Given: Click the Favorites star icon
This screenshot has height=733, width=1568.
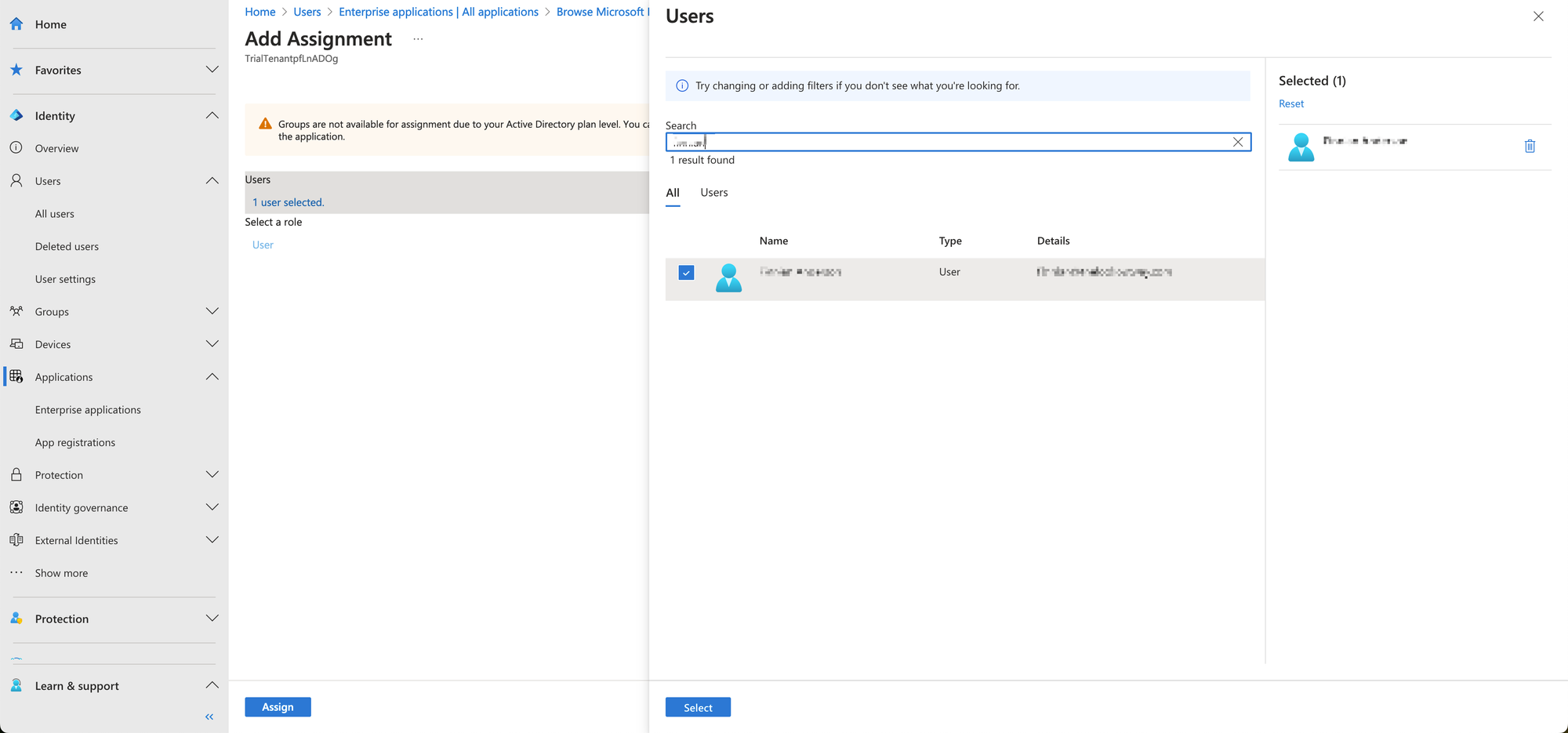Looking at the screenshot, I should point(16,70).
